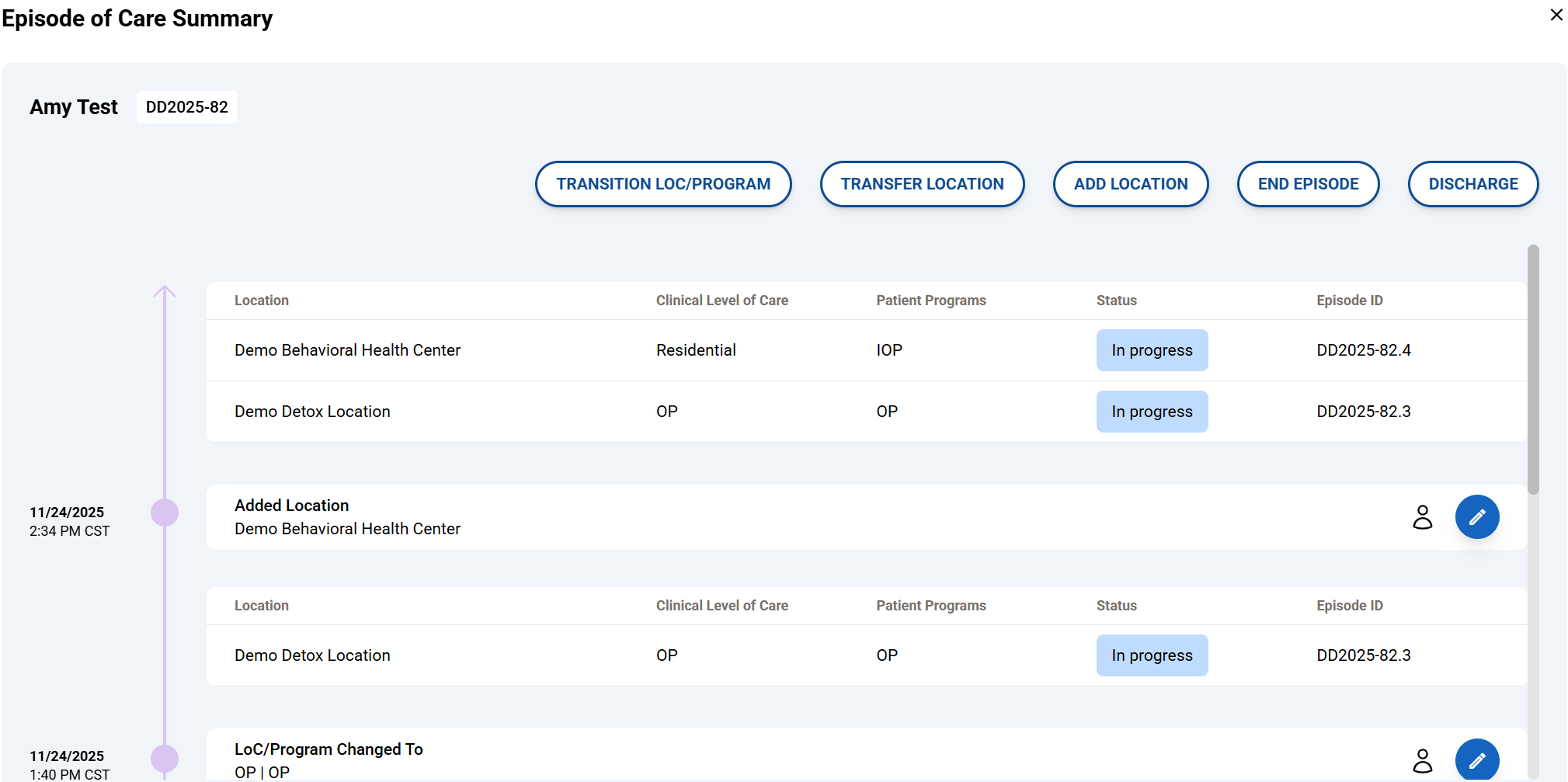Click the 2:34 PM timeline marker dot
Screen dimensions: 1568x782
click(165, 513)
